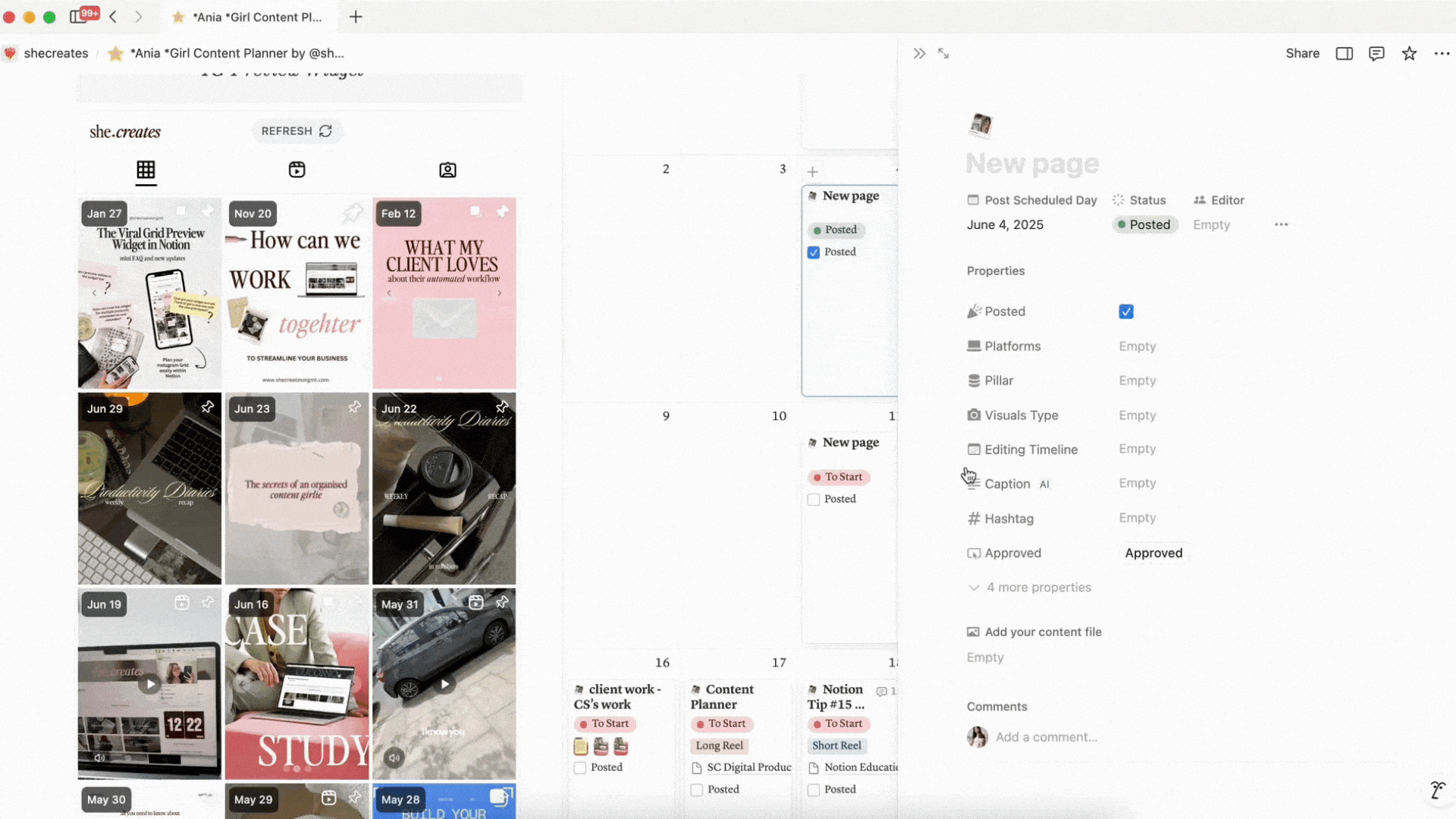Open the tagged posts icon in the widget

[x=447, y=170]
